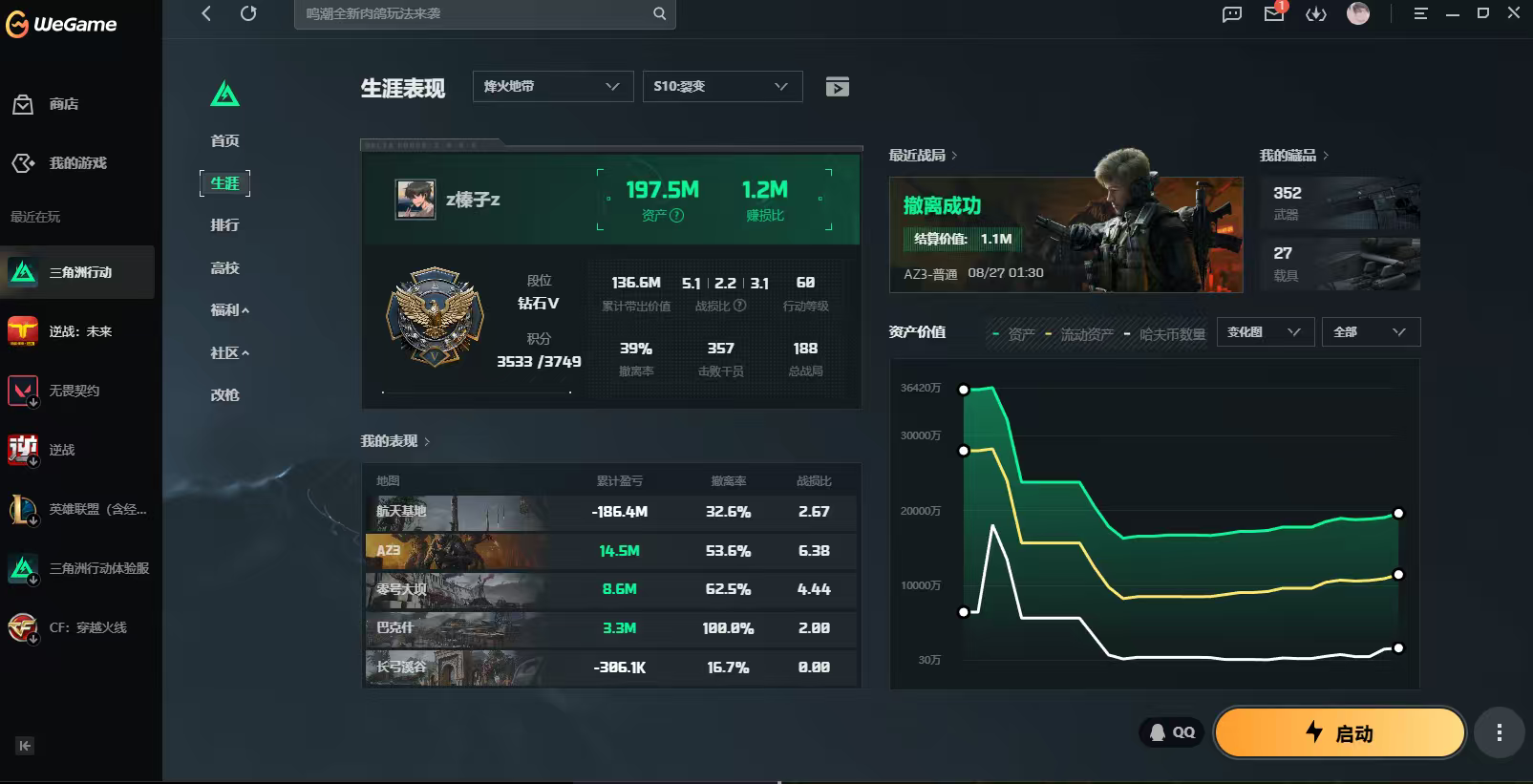Screen dimensions: 1533x784
Task: Toggle the 流动资产 legend line
Action: 1079,334
